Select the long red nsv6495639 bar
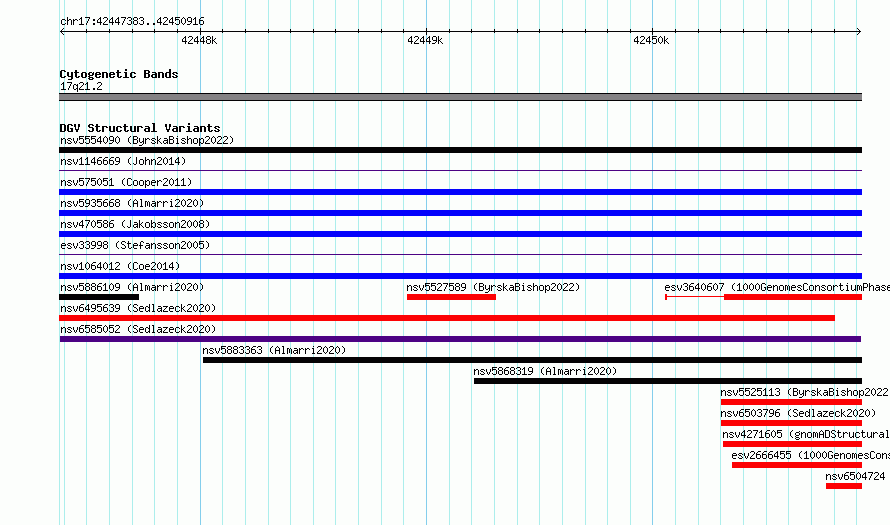890x525 pixels. pyautogui.click(x=447, y=318)
